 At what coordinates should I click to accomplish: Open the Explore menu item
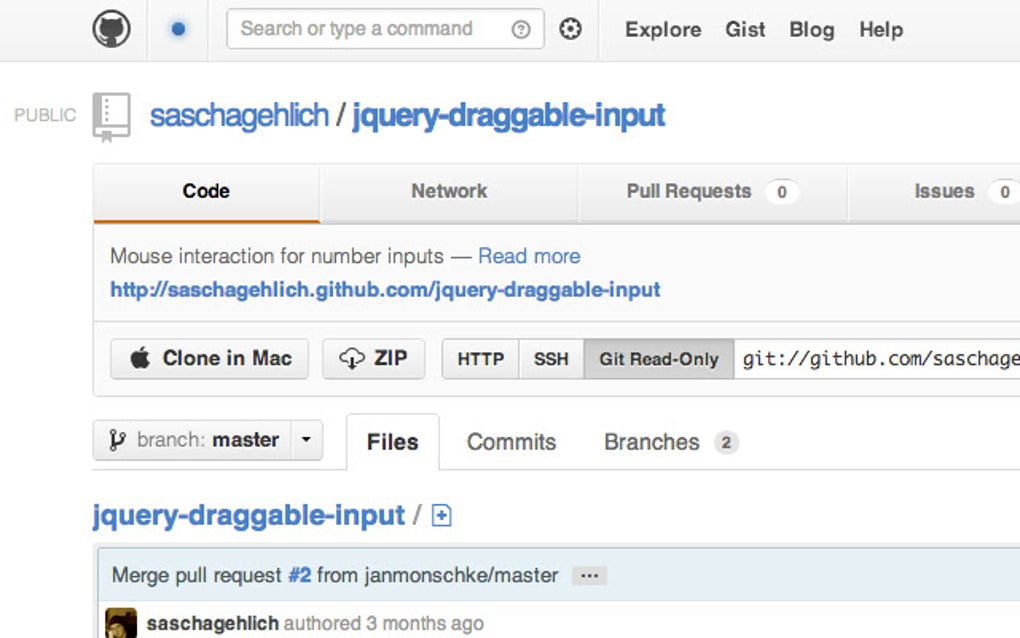point(664,30)
